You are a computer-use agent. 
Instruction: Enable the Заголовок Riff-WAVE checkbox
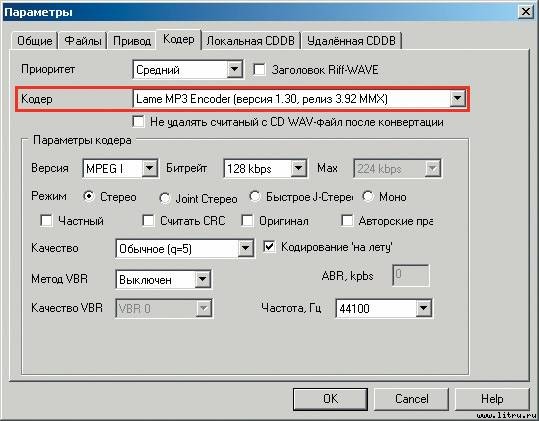[259, 70]
